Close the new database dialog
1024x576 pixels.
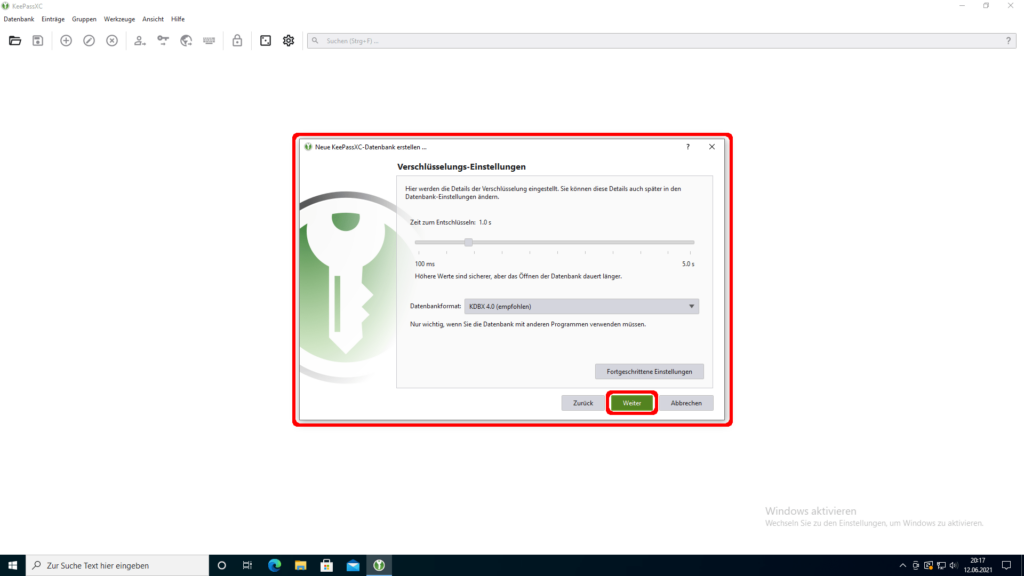tap(712, 147)
